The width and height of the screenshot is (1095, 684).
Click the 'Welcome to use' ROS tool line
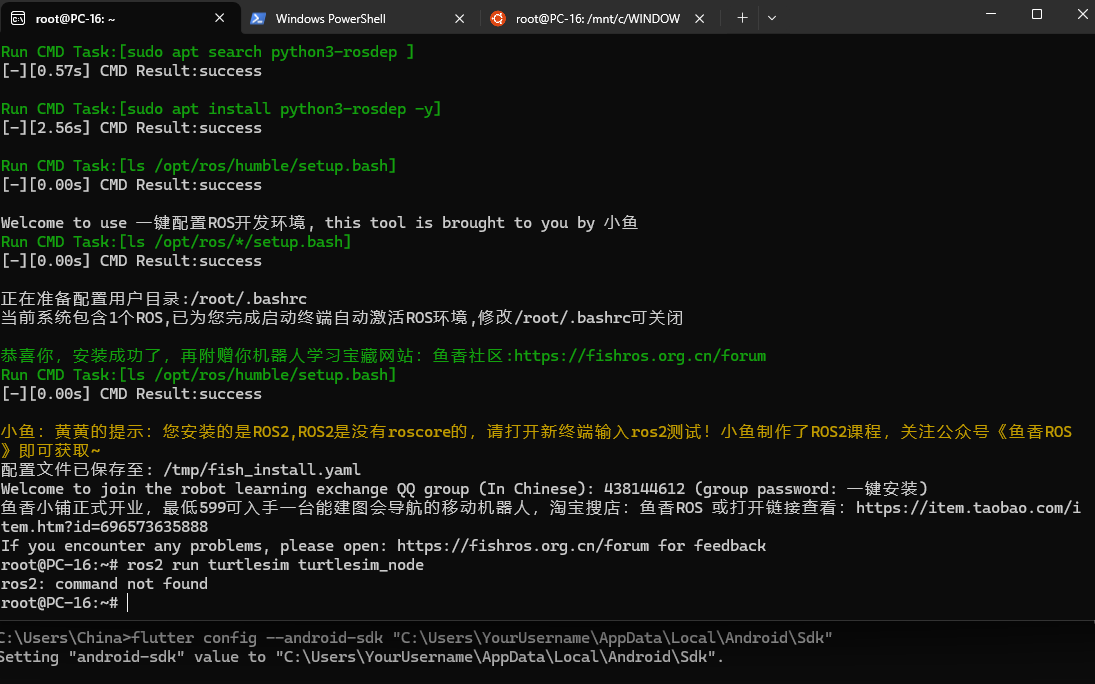(x=319, y=223)
